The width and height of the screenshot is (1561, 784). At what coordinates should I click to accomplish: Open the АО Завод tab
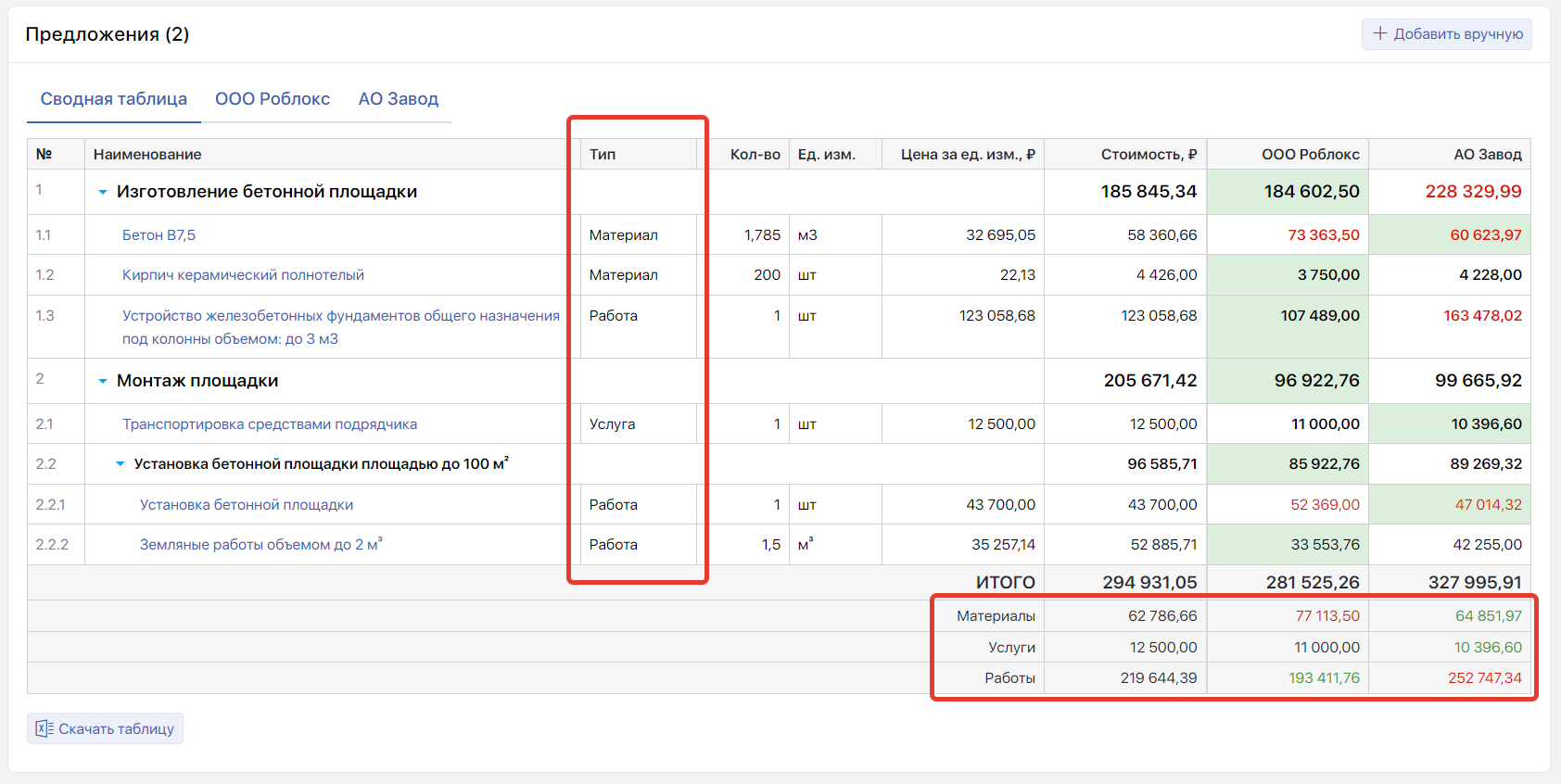click(x=399, y=99)
